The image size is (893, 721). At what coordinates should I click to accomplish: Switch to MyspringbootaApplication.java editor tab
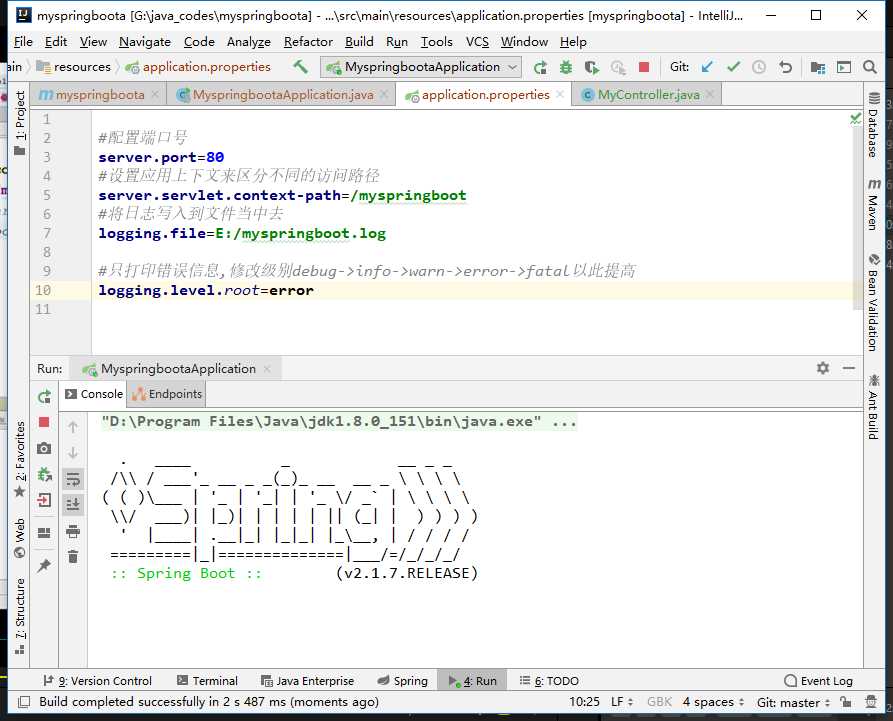click(282, 95)
